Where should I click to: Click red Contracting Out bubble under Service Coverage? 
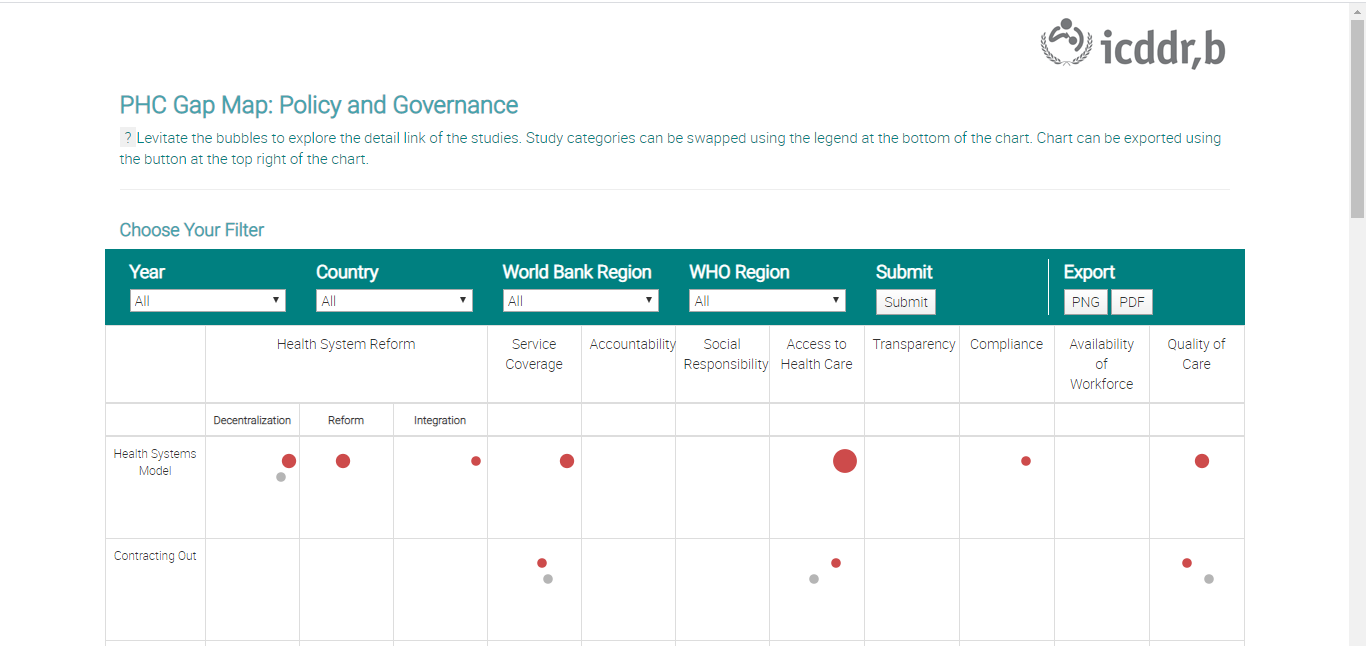[542, 563]
